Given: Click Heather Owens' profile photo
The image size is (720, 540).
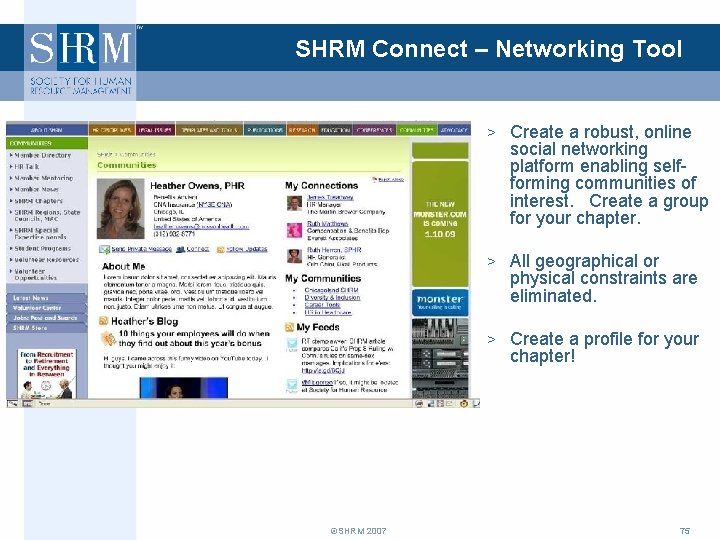Looking at the screenshot, I should click(120, 209).
